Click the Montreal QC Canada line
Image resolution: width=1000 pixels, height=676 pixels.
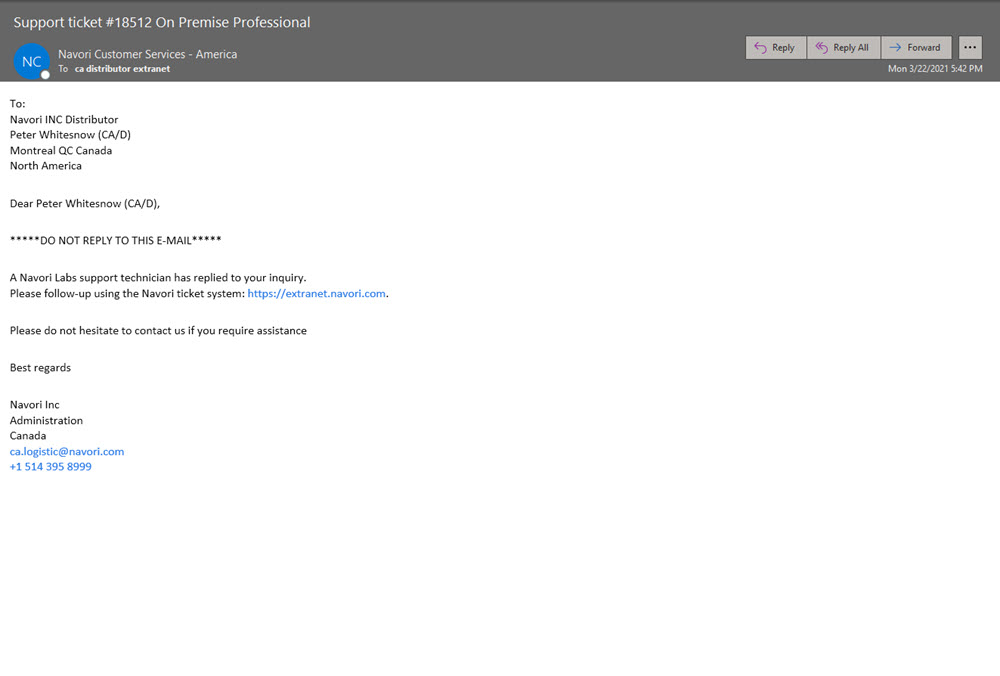(x=61, y=151)
